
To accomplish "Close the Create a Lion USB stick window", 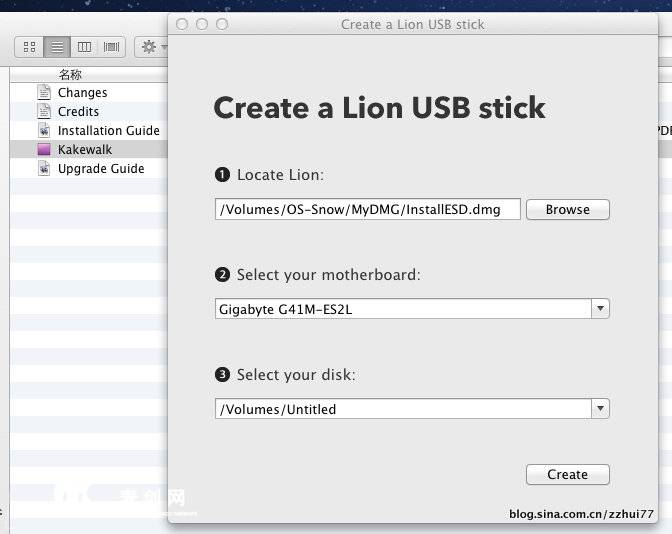I will tap(182, 24).
